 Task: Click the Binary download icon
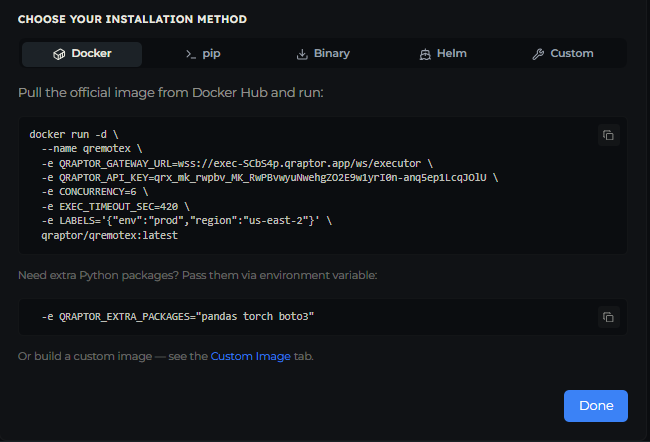(x=302, y=54)
